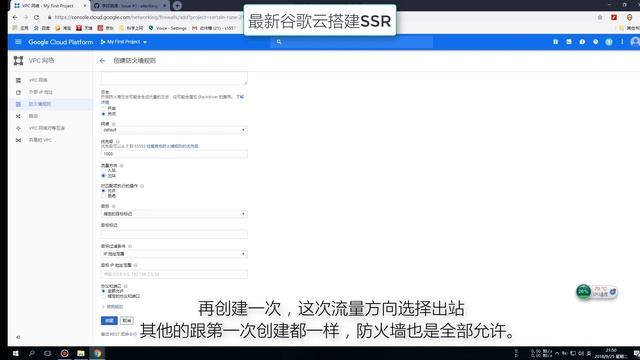Click the description text area at the form top

[174, 78]
